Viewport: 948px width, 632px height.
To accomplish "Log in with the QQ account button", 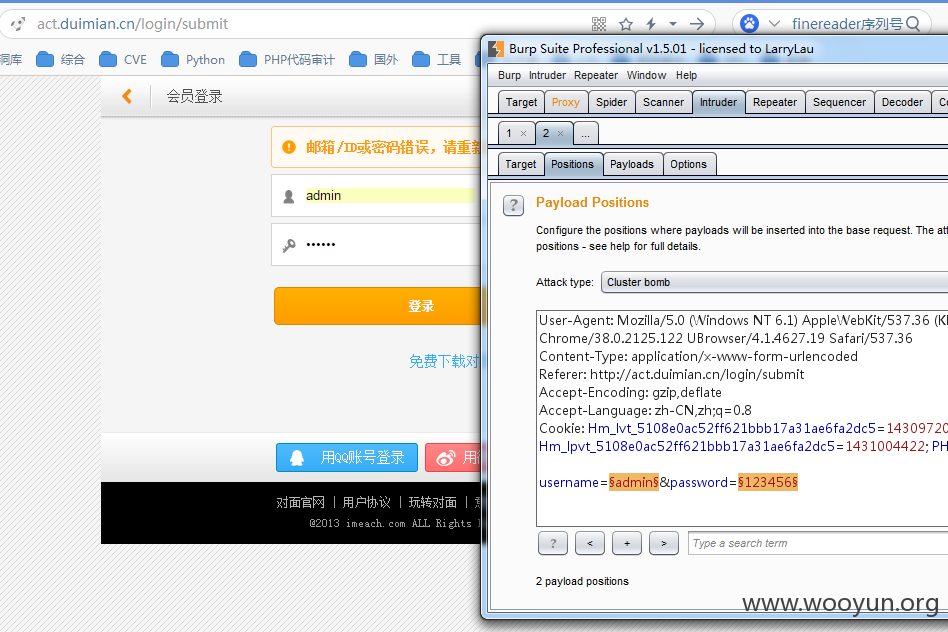I will point(346,457).
